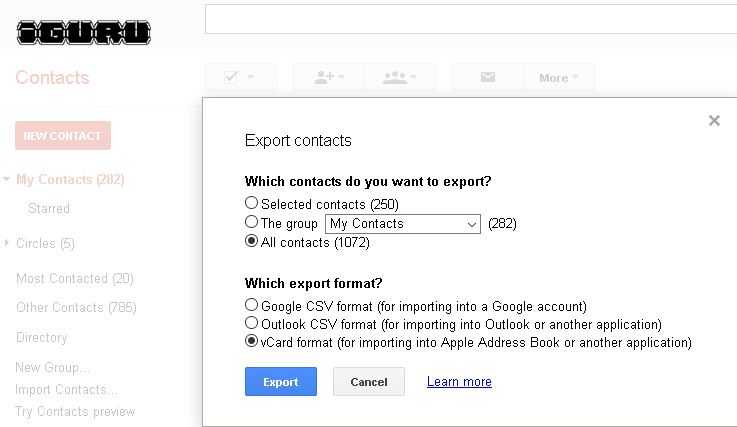Image resolution: width=737 pixels, height=427 pixels.
Task: Click the iGURU logo
Action: click(84, 32)
